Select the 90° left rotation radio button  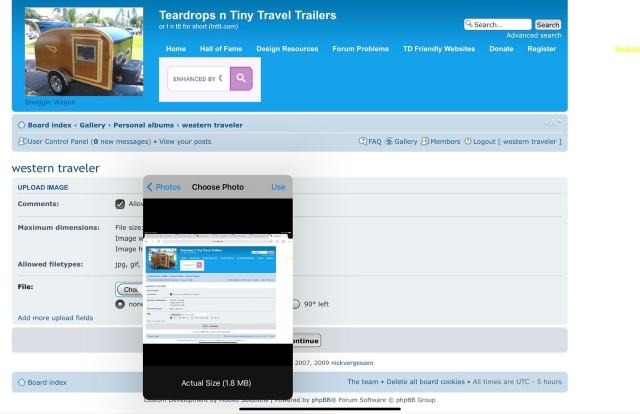point(296,304)
